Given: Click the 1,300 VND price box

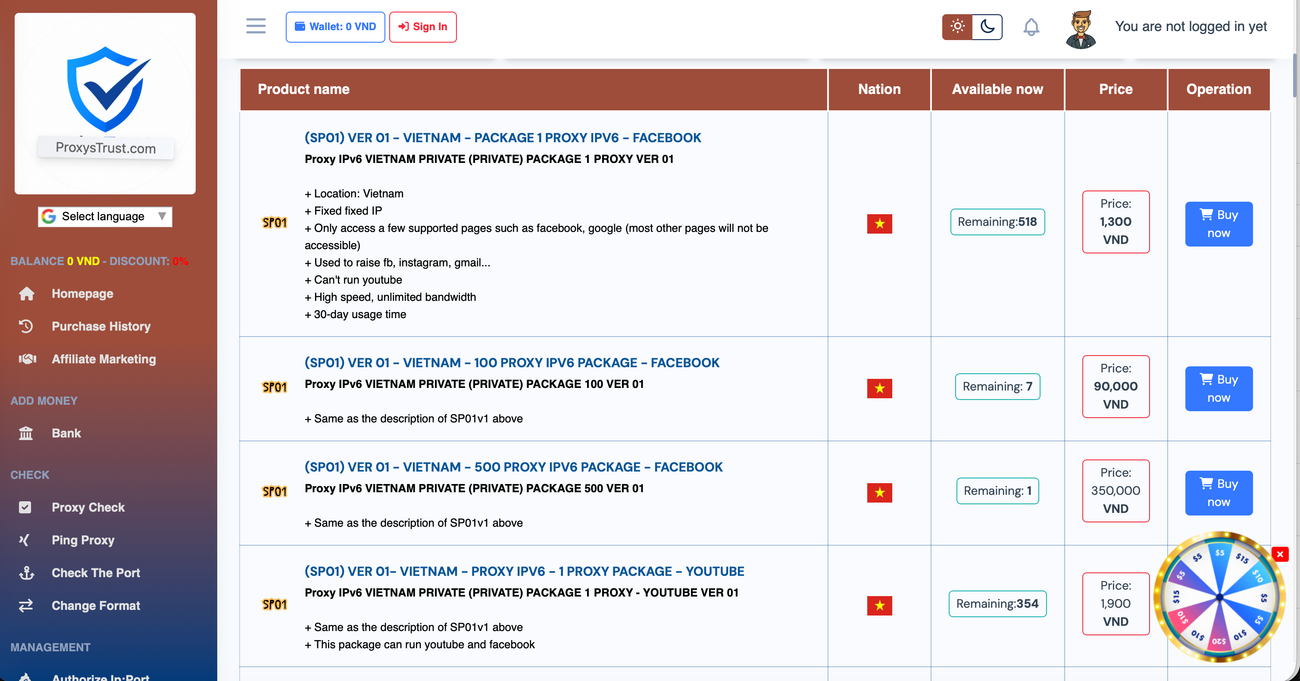Looking at the screenshot, I should click(x=1116, y=222).
